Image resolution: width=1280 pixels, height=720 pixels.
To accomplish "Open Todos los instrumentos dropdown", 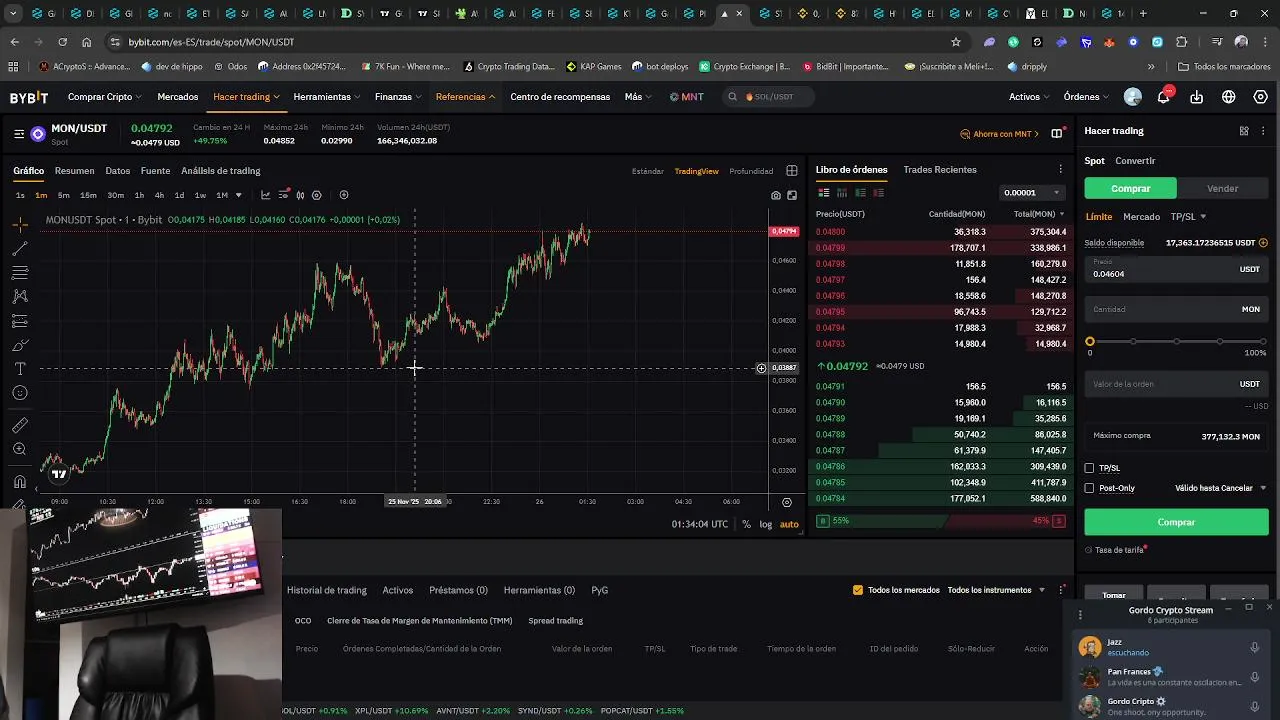I will (x=996, y=590).
